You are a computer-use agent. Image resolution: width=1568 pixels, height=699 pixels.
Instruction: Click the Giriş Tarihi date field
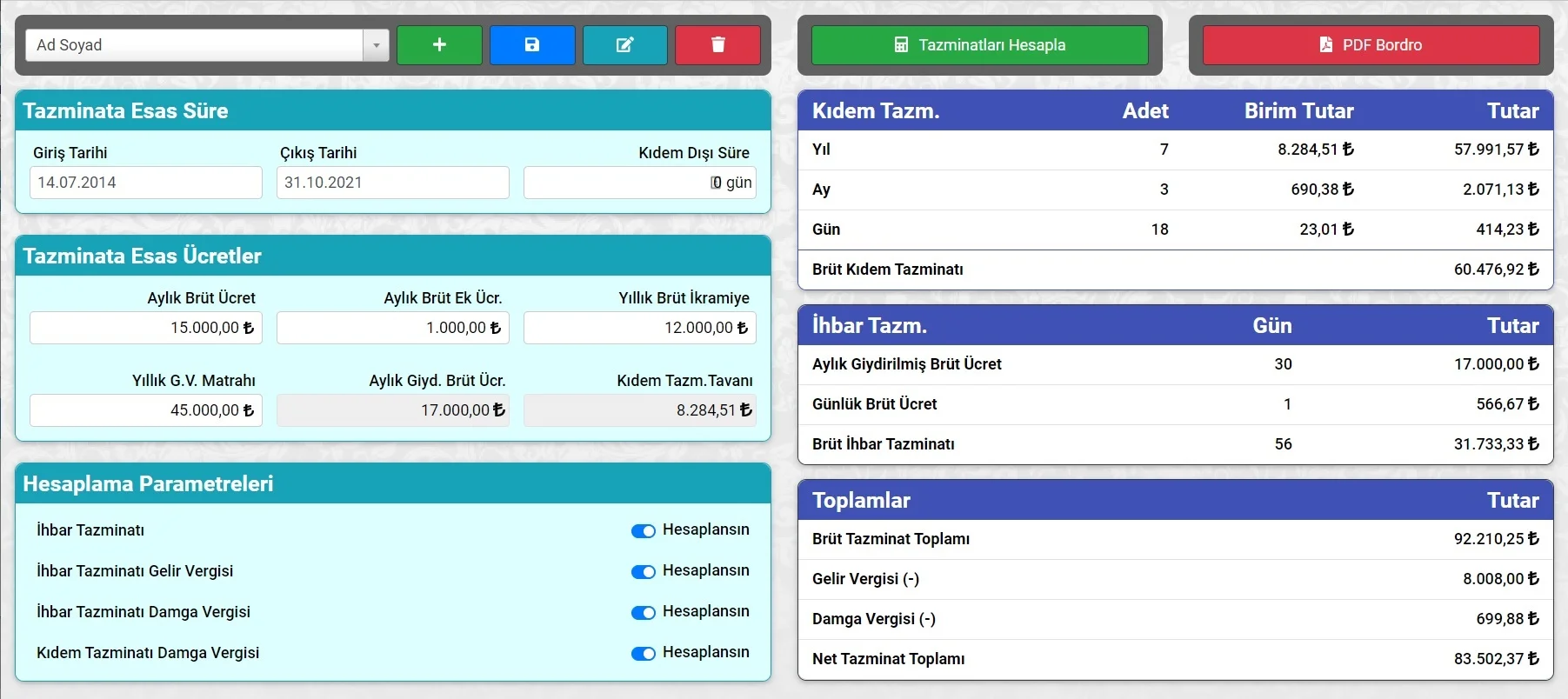pyautogui.click(x=146, y=183)
